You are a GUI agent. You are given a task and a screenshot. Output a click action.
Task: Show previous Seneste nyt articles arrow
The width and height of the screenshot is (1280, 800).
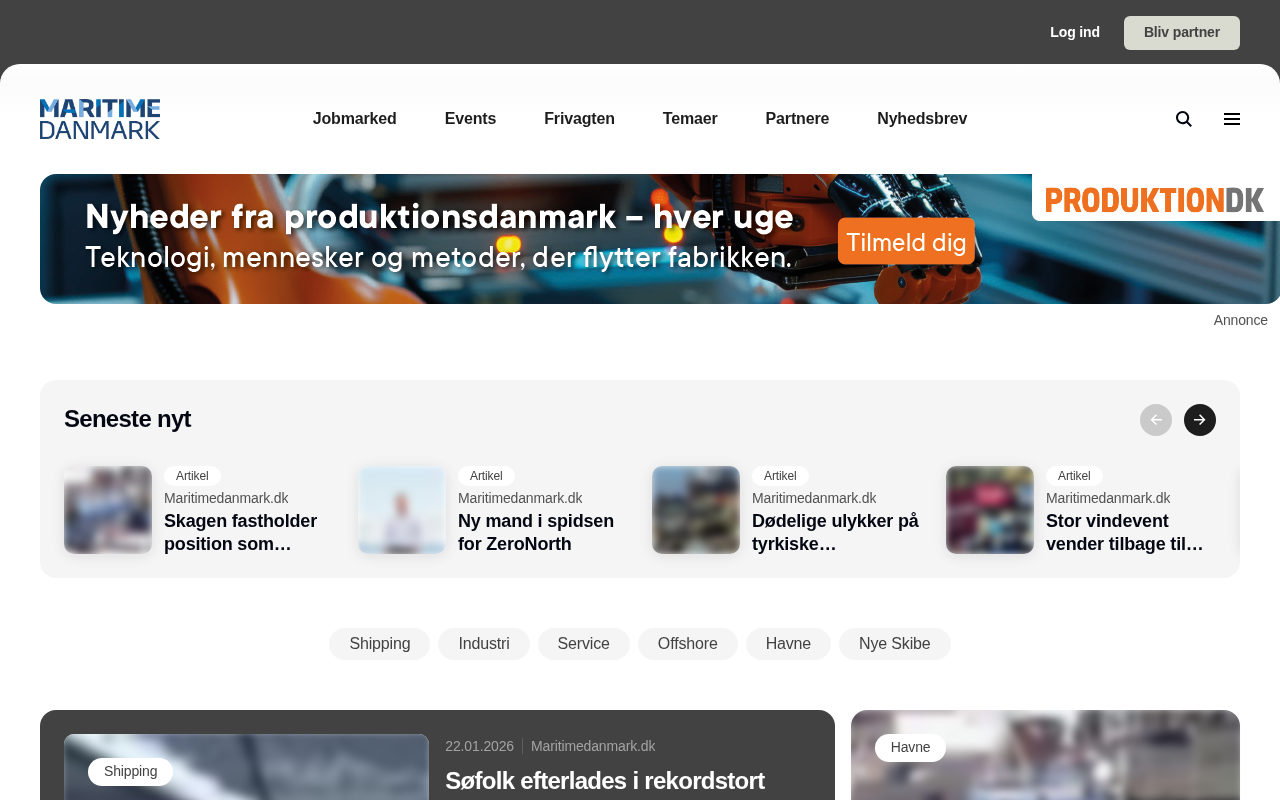1156,420
